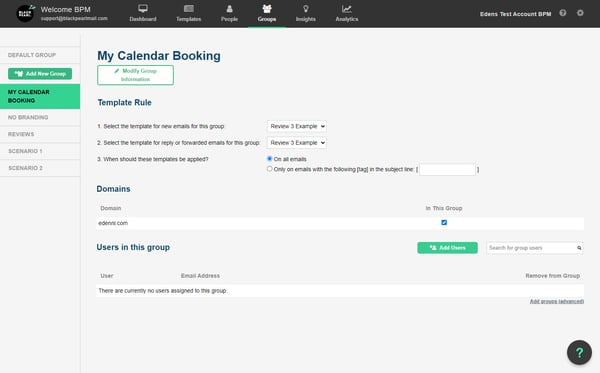Open My Calendar Booking group in sidebar
This screenshot has height=373, width=600.
40,96
